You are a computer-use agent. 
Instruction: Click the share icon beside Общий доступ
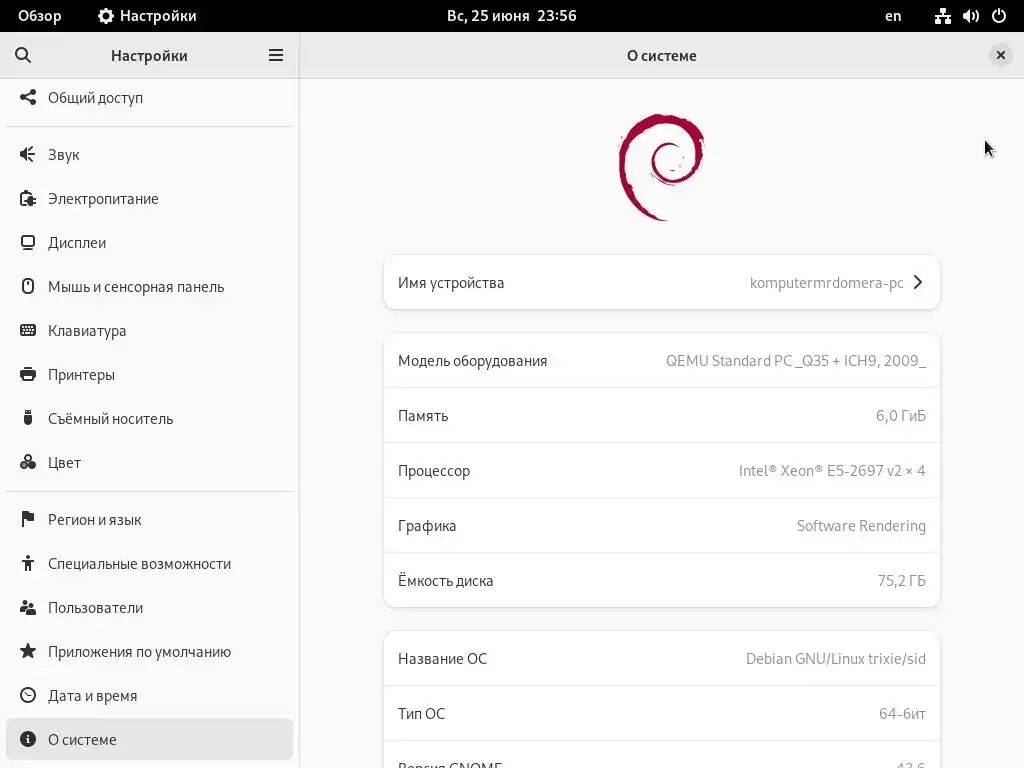point(27,98)
